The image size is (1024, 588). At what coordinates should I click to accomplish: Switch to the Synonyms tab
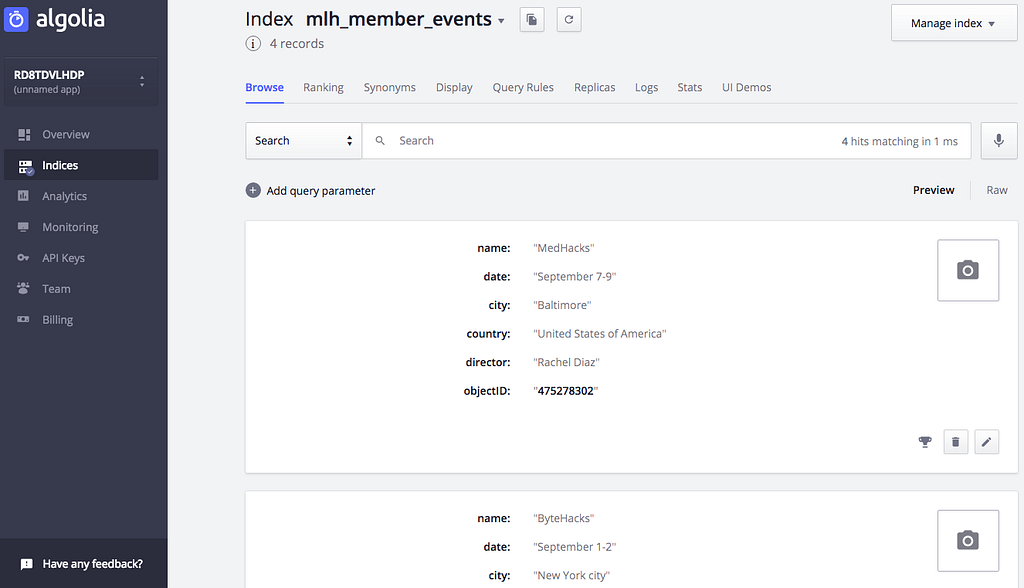(389, 87)
